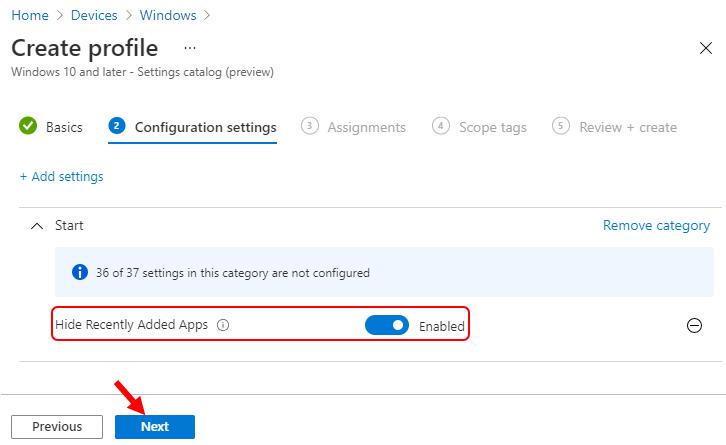Click the info icon beside Hide Recently Added Apps
Image resolution: width=726 pixels, height=445 pixels.
(223, 325)
